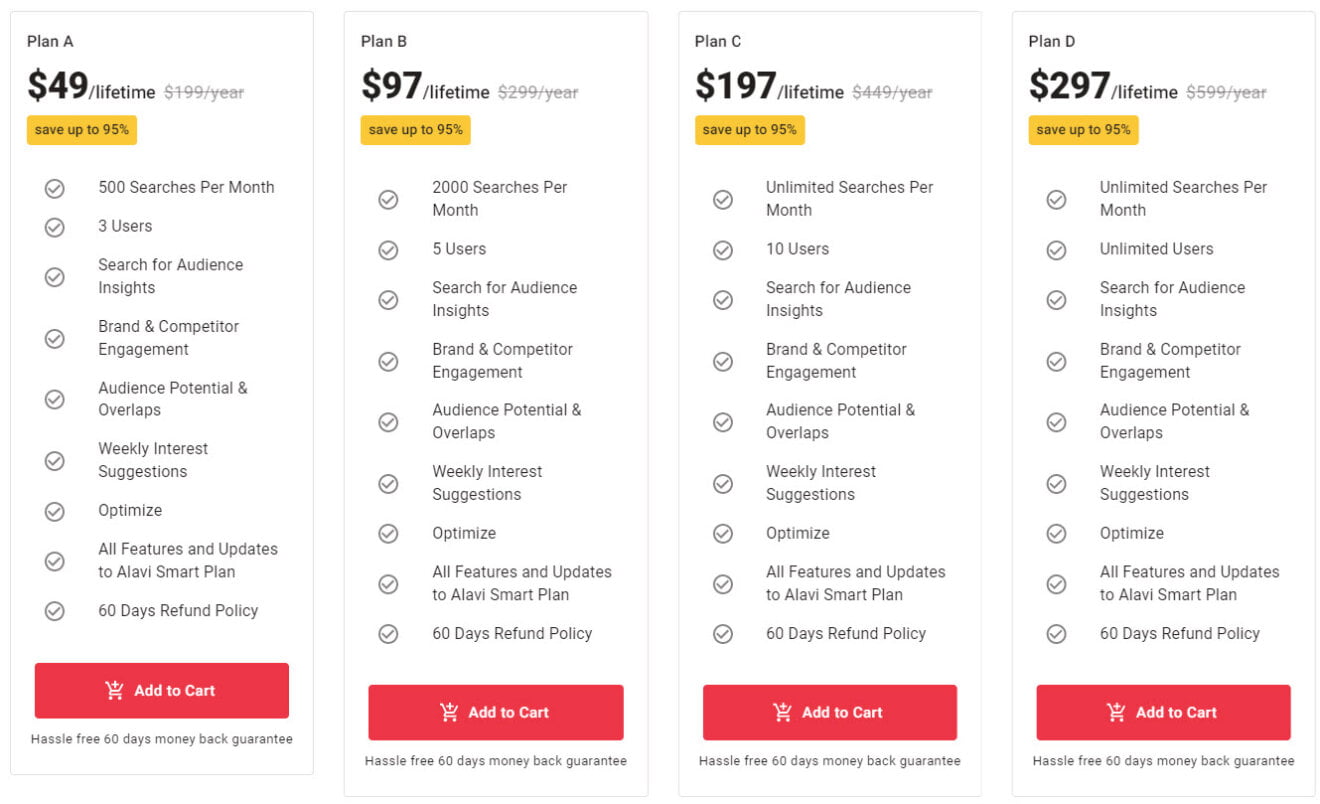This screenshot has height=804, width=1320.
Task: Click the Plan C title heading
Action: (718, 41)
